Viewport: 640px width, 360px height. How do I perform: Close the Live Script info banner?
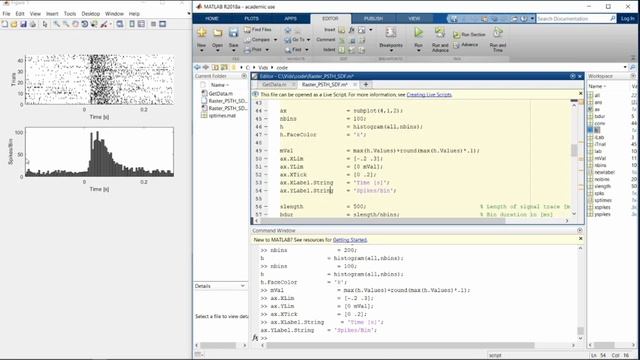[580, 94]
